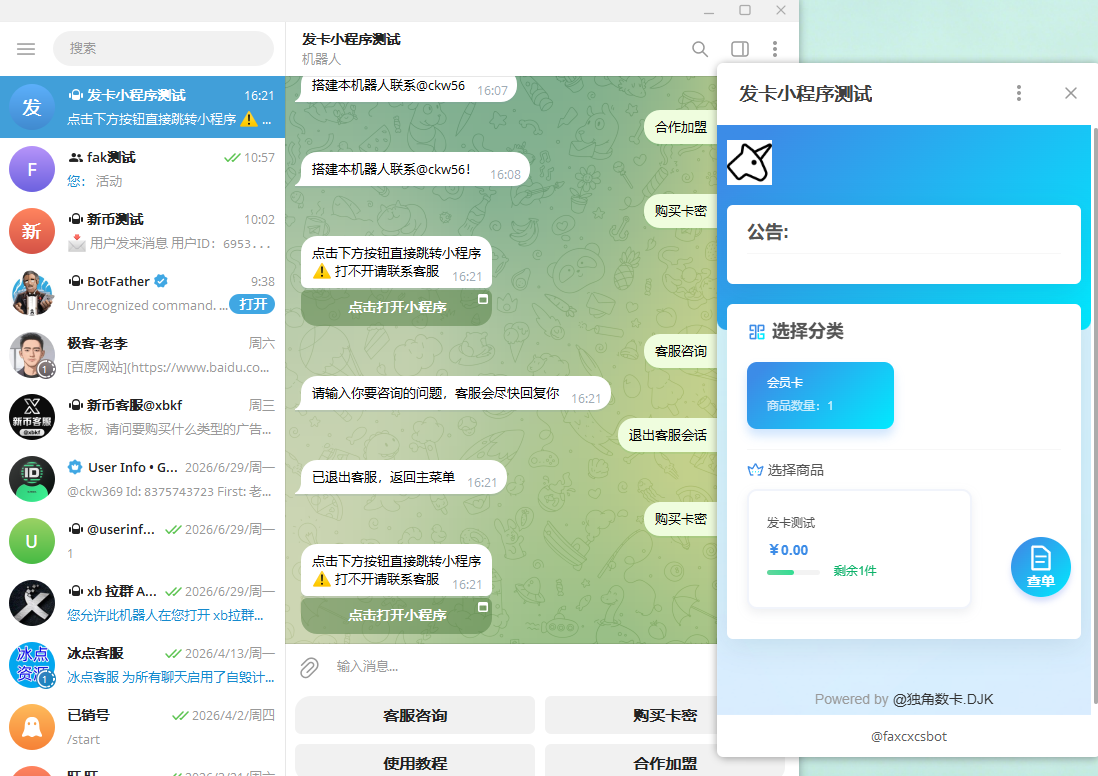This screenshot has height=776, width=1098.
Task: Click the search icon in chat header
Action: coord(700,48)
